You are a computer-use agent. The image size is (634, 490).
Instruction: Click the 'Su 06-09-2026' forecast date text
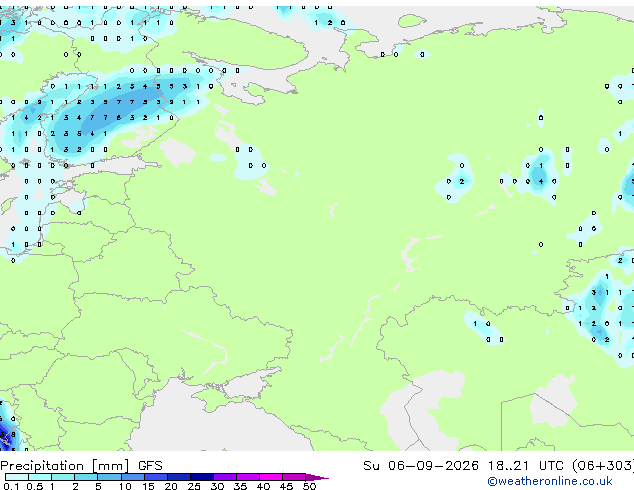[421, 465]
